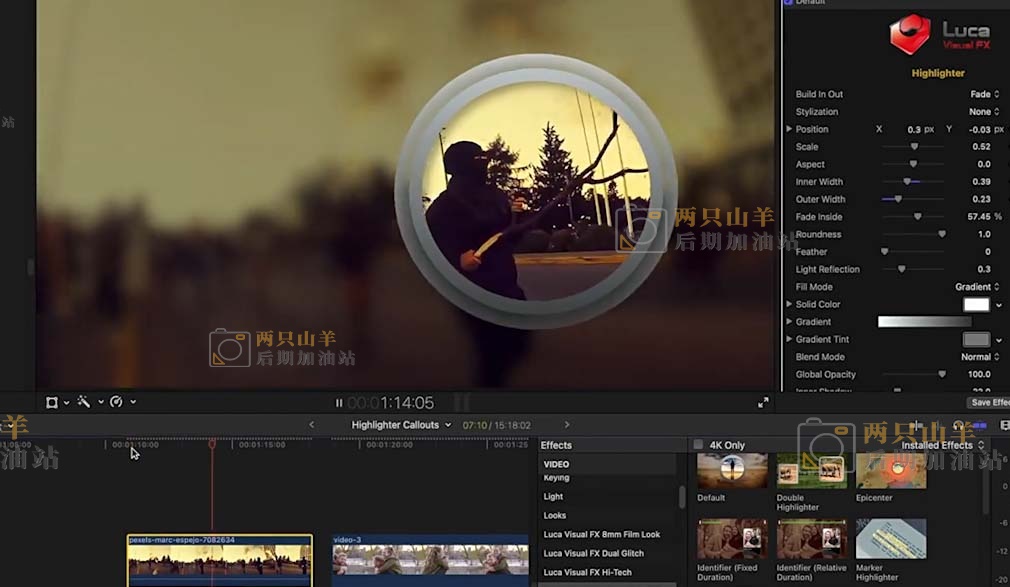
Task: Select Luca Visual FX Dual Glitch category
Action: click(x=593, y=553)
